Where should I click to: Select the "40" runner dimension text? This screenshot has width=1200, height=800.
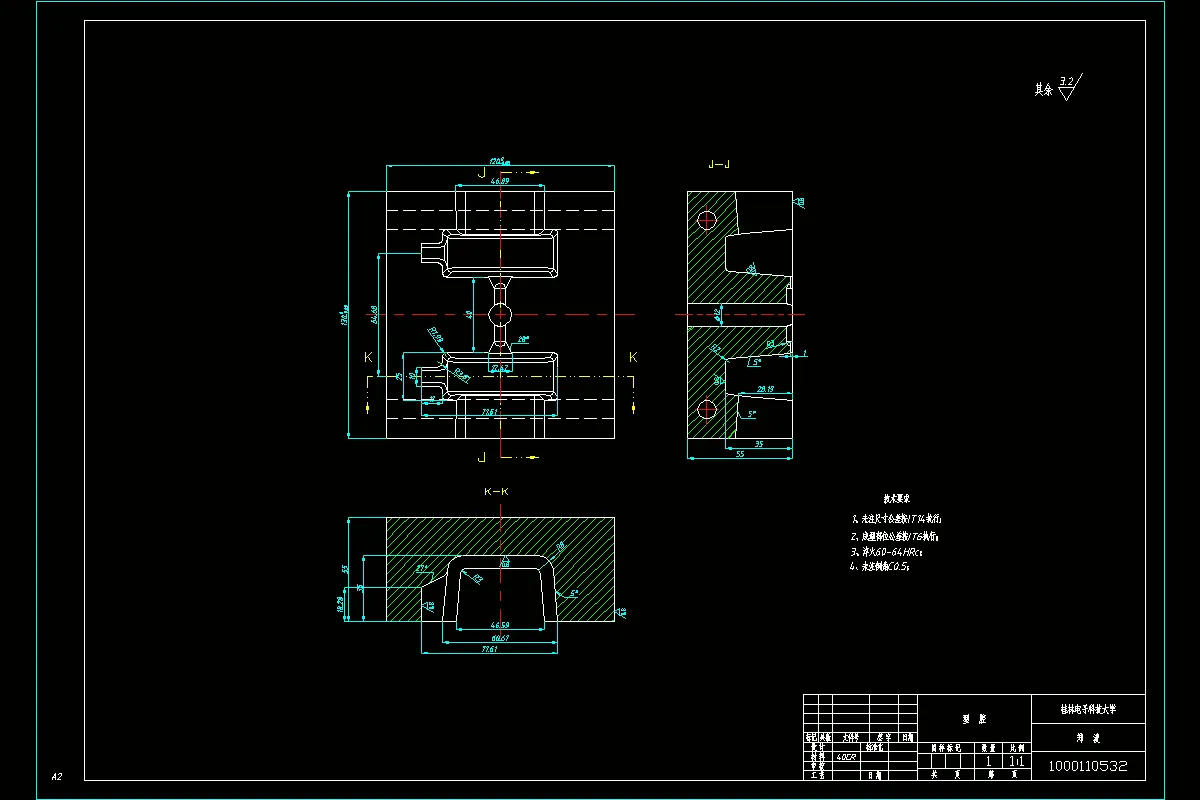[470, 314]
